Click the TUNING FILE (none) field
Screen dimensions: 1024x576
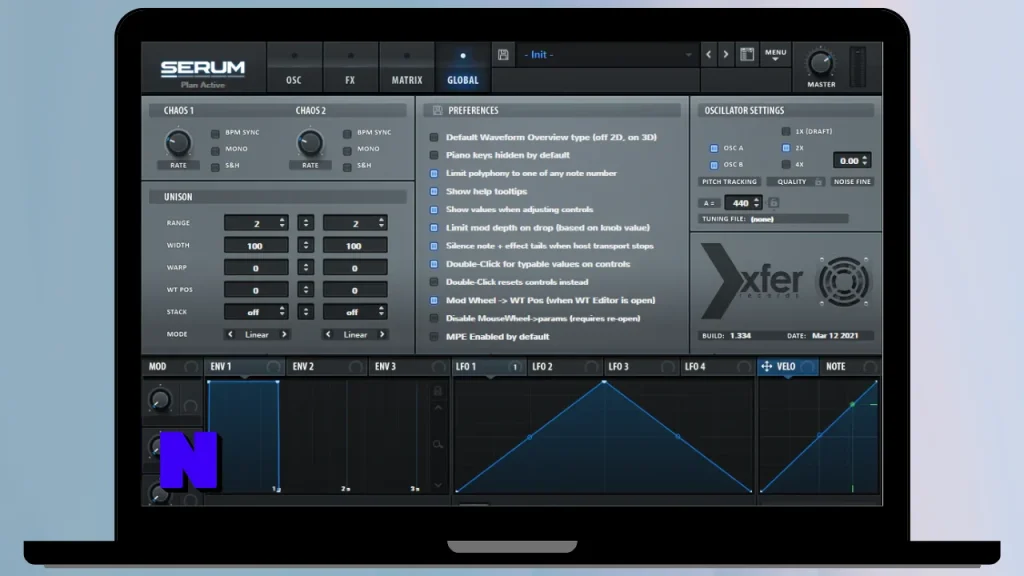pos(773,219)
